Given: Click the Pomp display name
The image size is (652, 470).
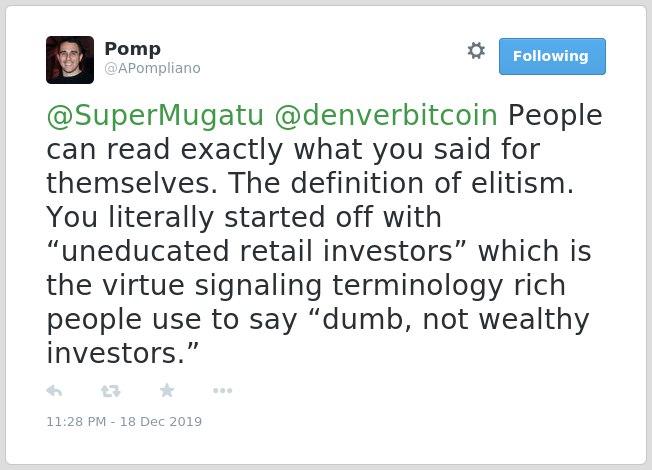Looking at the screenshot, I should point(132,49).
